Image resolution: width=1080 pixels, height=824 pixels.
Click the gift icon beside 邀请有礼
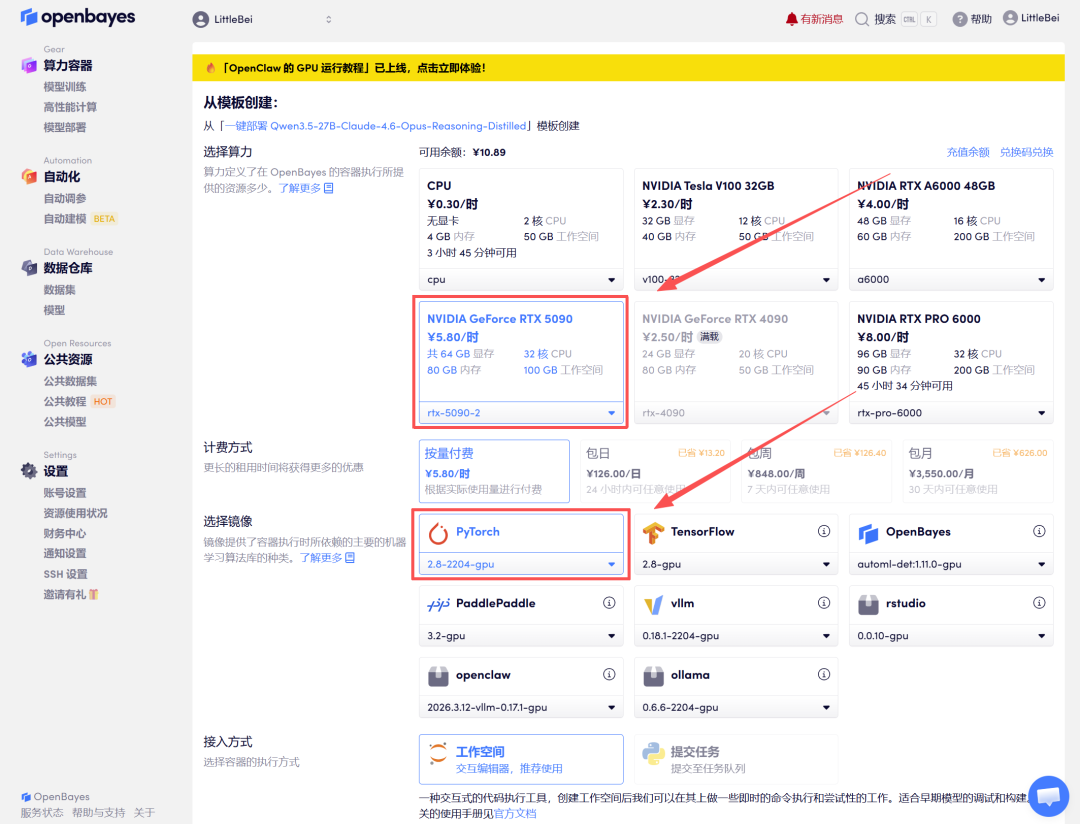(x=94, y=594)
